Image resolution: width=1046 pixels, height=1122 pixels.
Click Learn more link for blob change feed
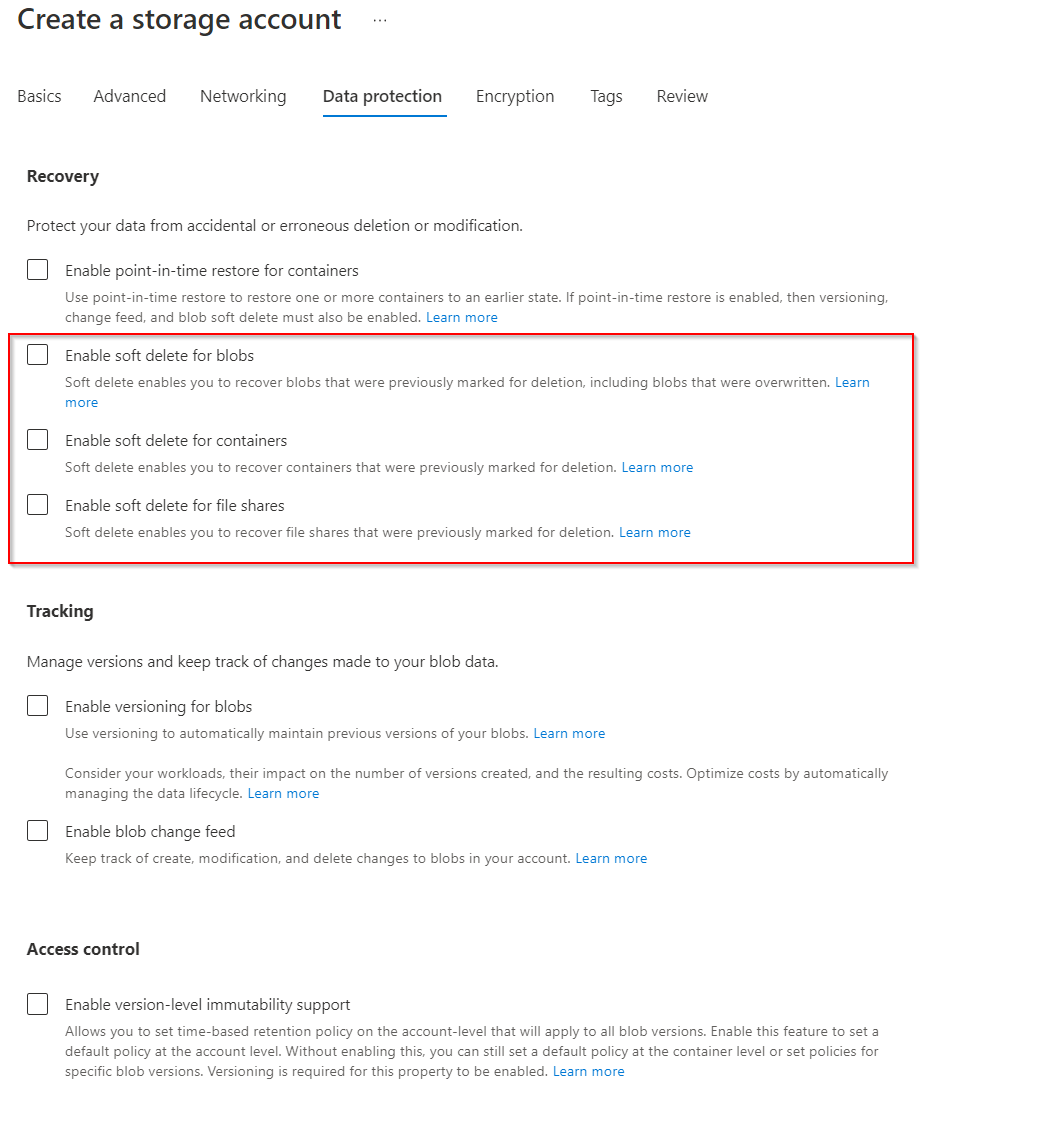coord(611,858)
